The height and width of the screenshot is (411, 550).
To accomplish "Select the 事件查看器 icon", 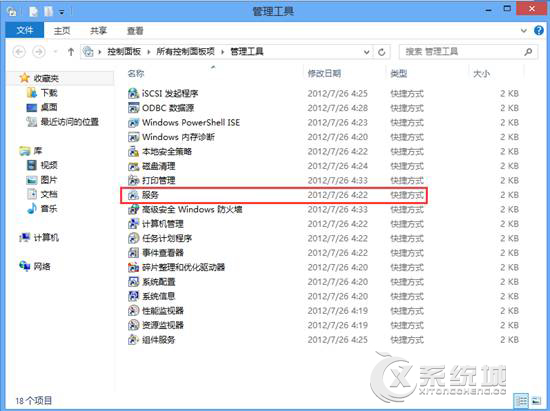I will pyautogui.click(x=134, y=253).
